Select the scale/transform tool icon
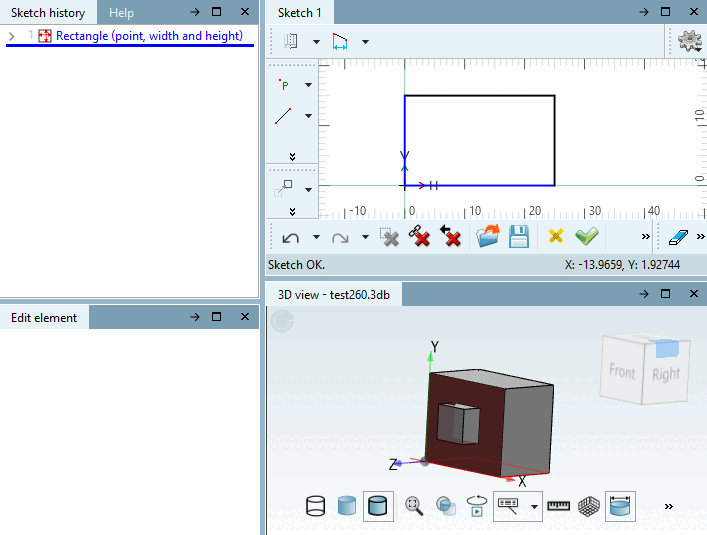 [284, 189]
